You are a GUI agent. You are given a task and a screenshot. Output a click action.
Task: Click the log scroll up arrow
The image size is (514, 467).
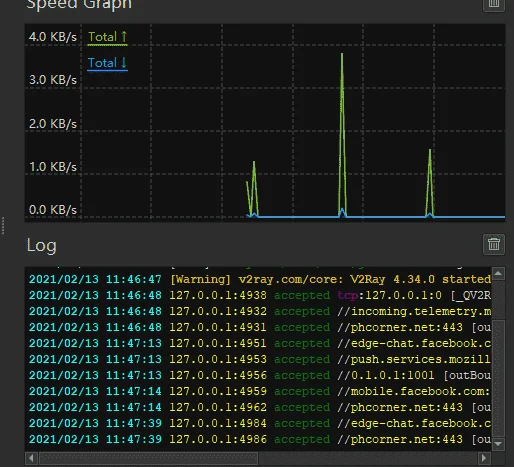pos(498,274)
